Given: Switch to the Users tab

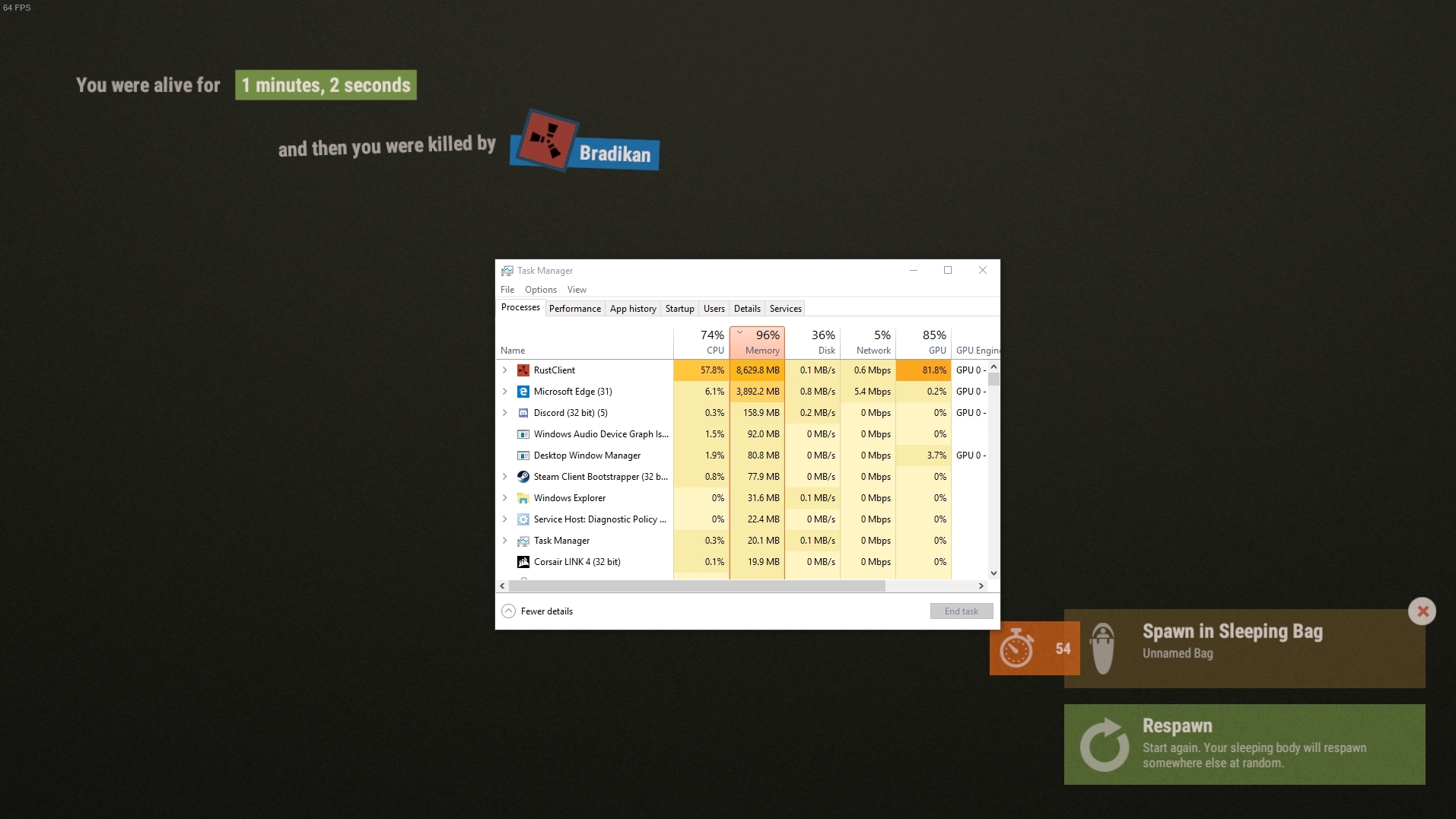Looking at the screenshot, I should tap(714, 309).
